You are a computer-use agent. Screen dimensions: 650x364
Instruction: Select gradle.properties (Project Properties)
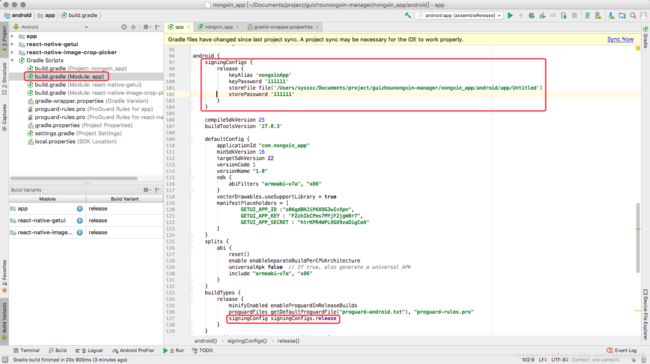[80, 125]
